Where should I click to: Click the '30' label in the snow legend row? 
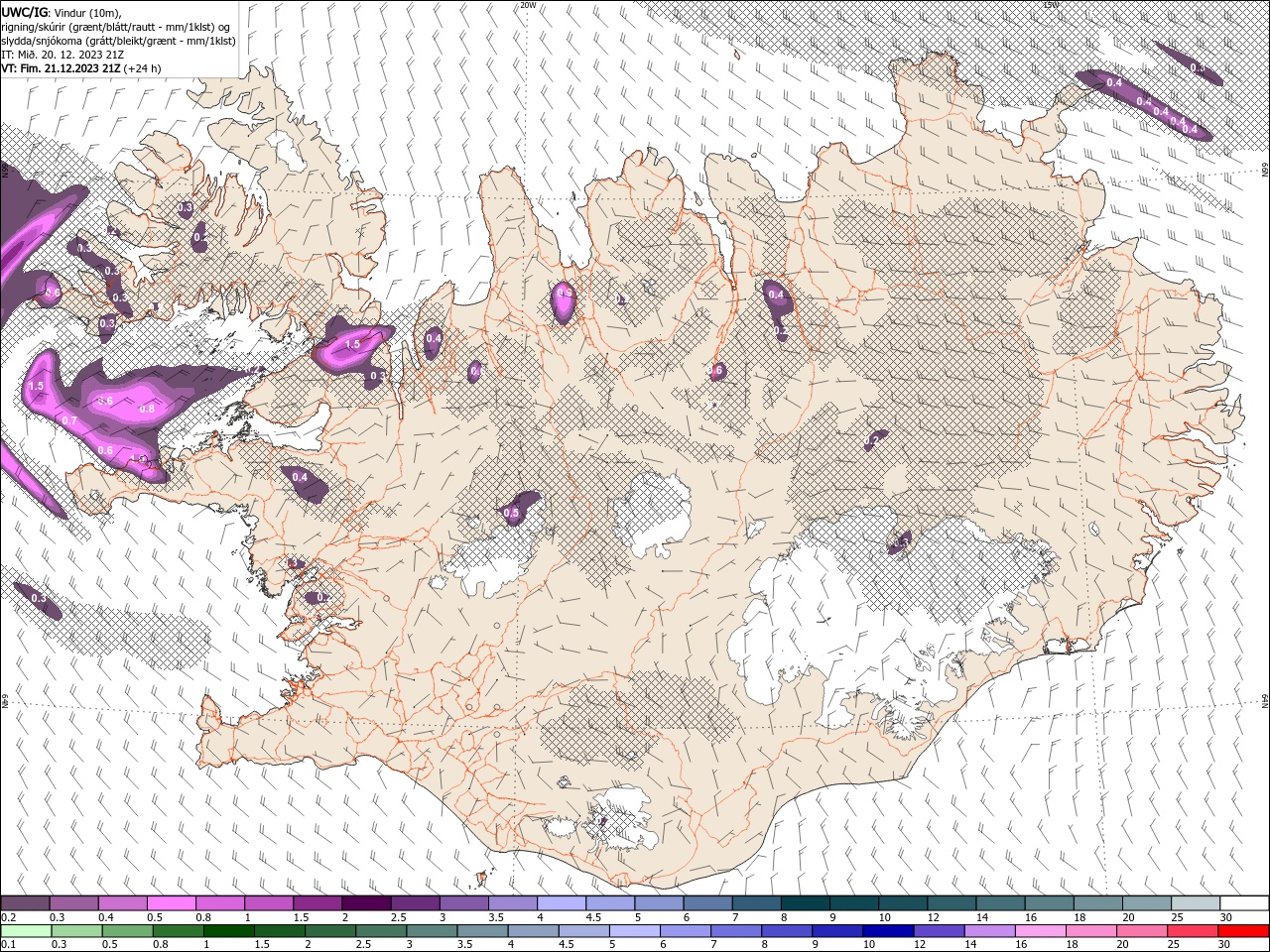tap(1227, 917)
